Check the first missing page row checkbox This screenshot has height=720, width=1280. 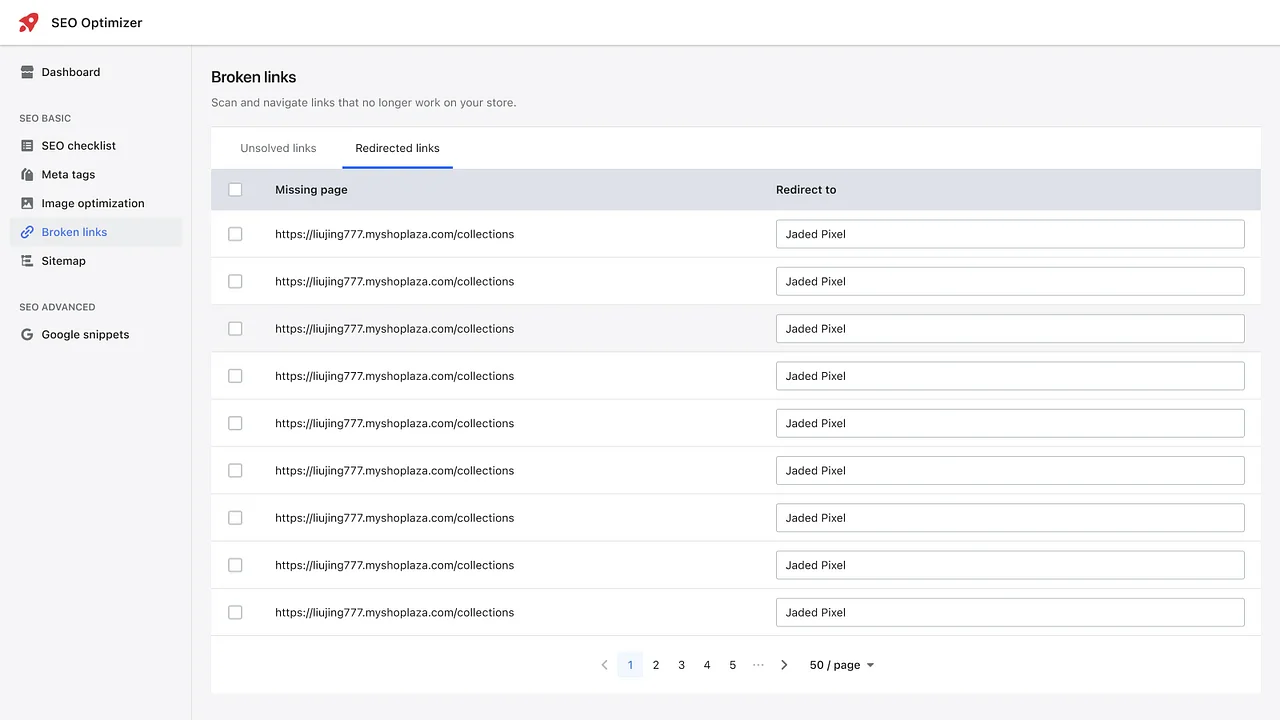coord(235,234)
